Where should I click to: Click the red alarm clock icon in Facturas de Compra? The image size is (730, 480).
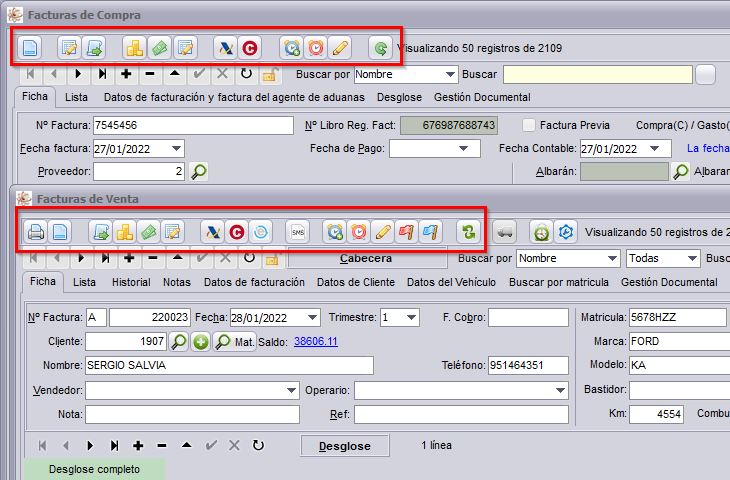click(x=316, y=48)
